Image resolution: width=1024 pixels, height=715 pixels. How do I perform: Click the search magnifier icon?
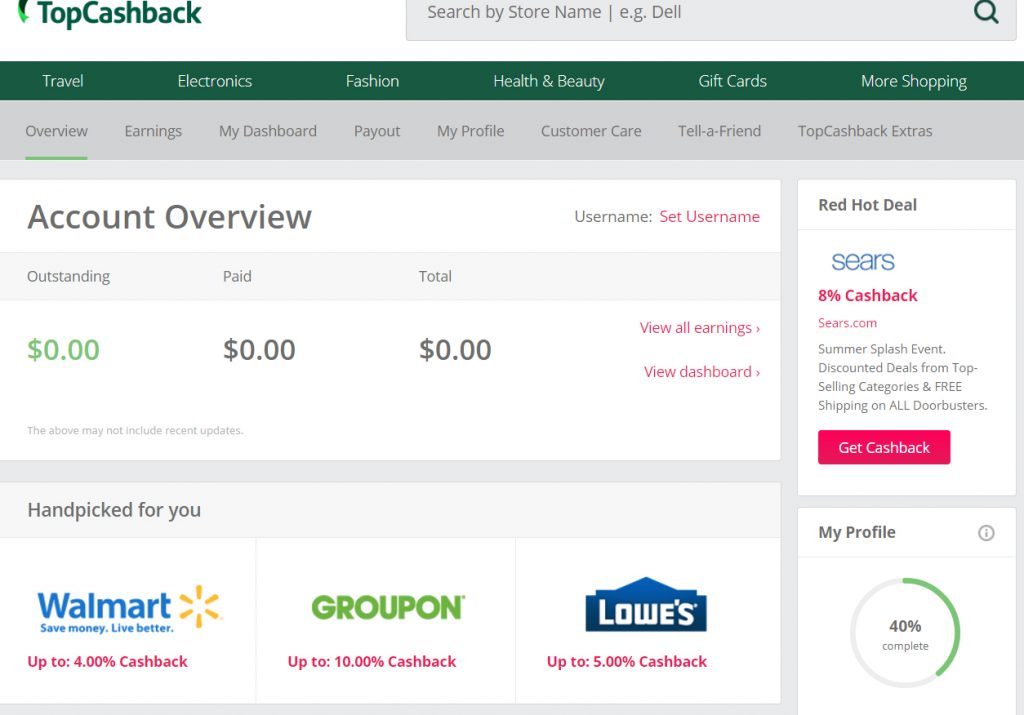click(986, 13)
